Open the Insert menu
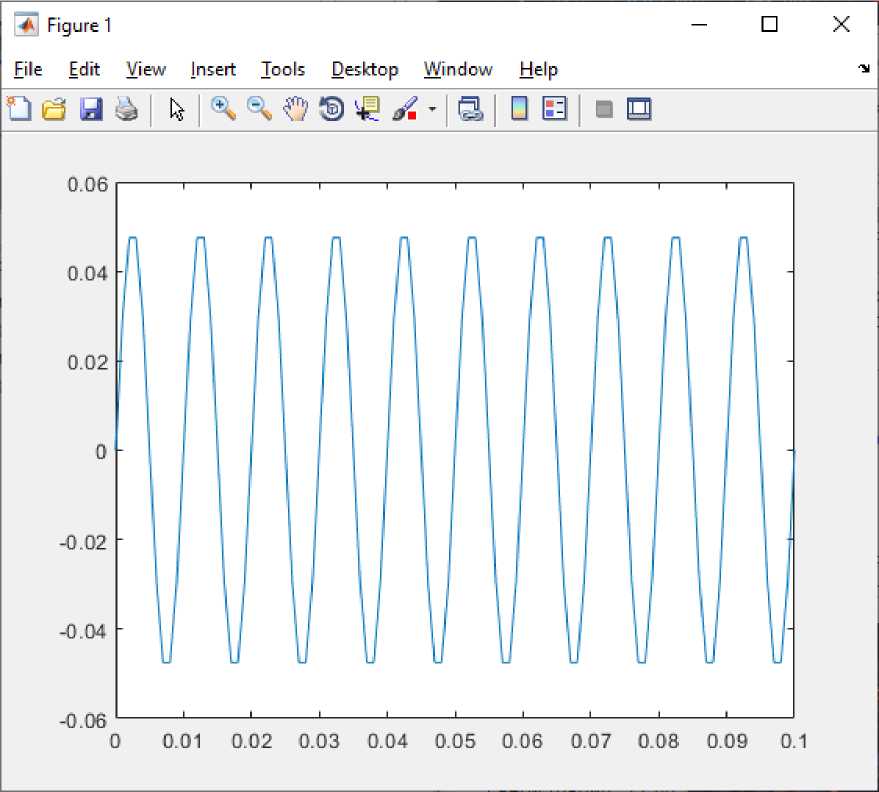Viewport: 879px width, 792px height. pos(213,69)
